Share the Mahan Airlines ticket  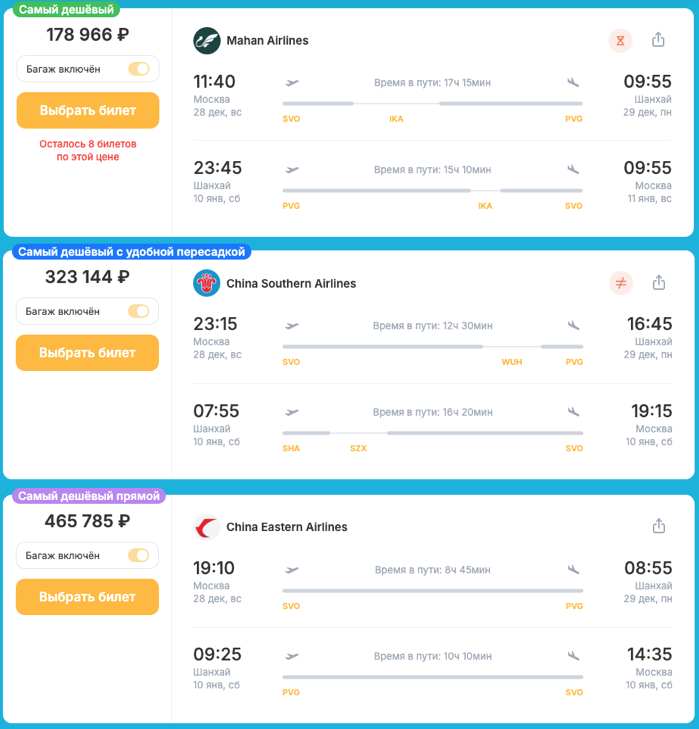[x=658, y=40]
